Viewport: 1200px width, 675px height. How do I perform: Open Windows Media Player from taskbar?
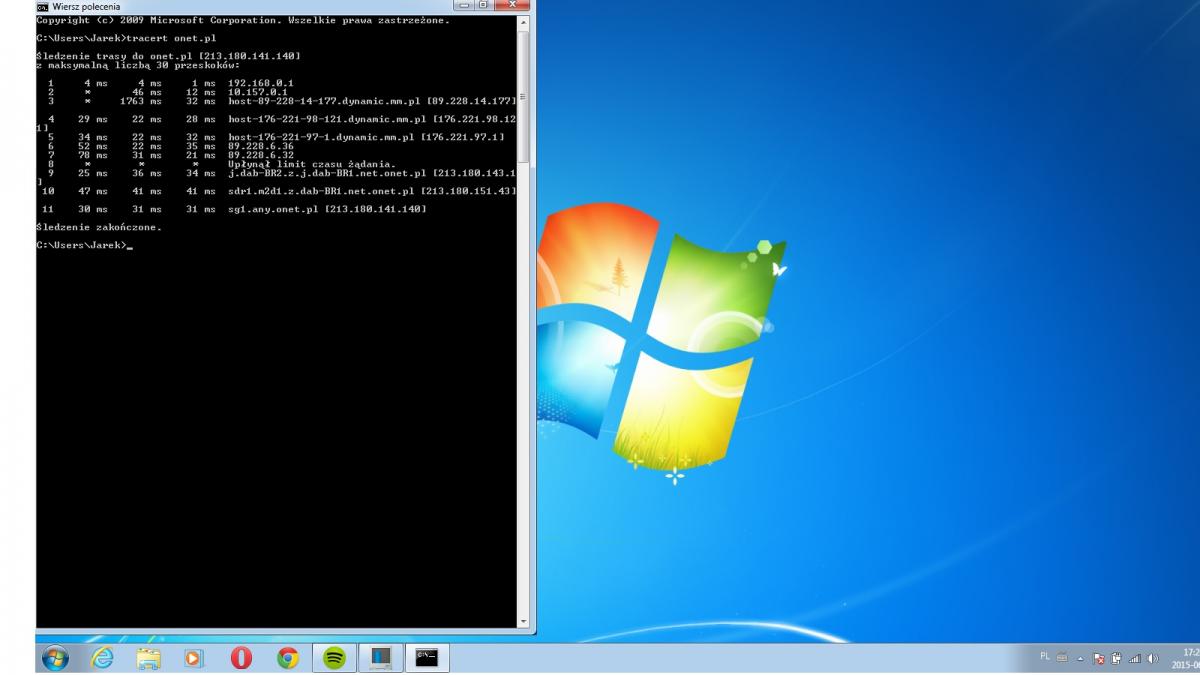[194, 658]
